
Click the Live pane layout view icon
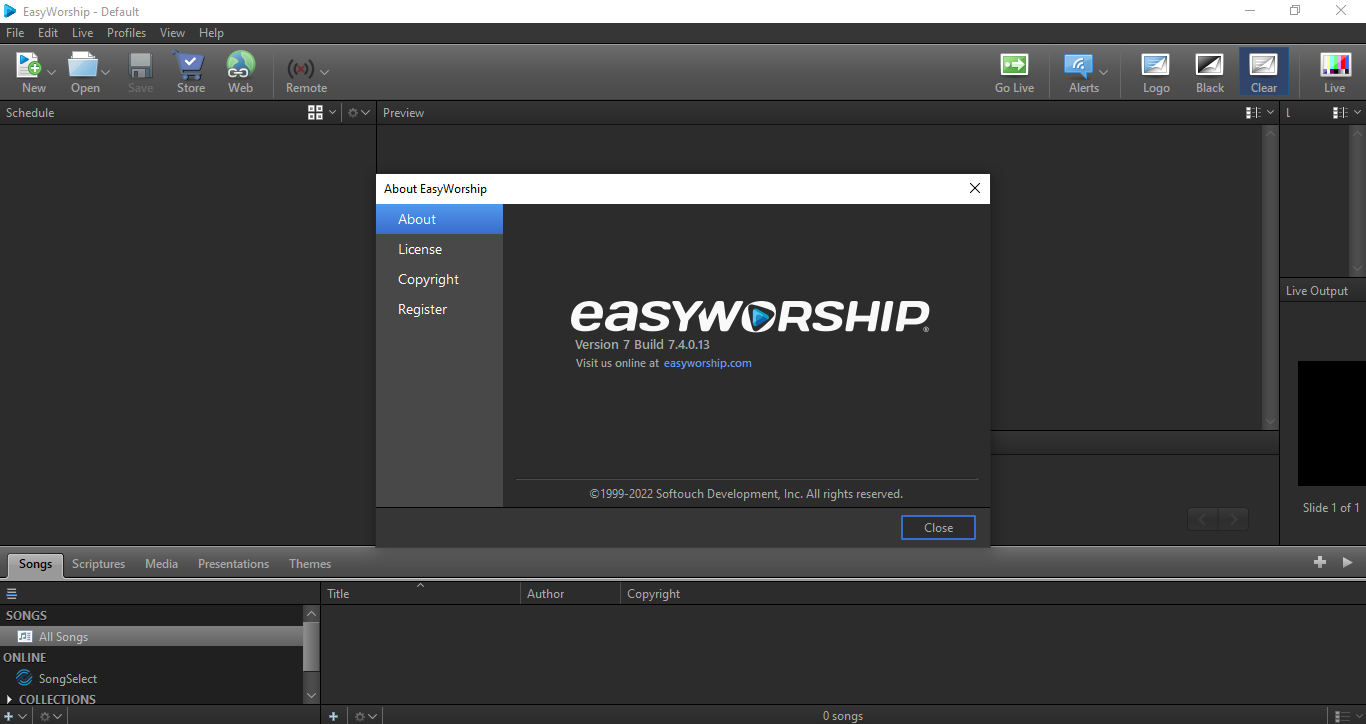[x=1340, y=113]
